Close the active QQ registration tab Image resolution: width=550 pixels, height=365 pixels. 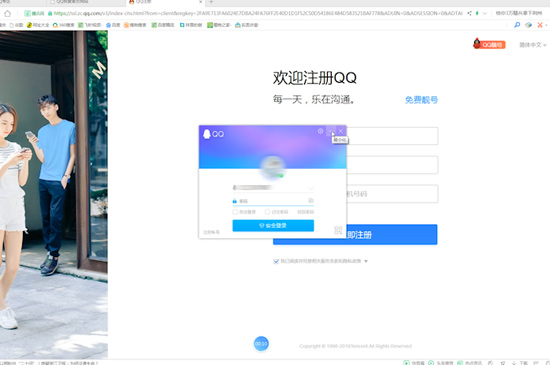click(x=201, y=2)
